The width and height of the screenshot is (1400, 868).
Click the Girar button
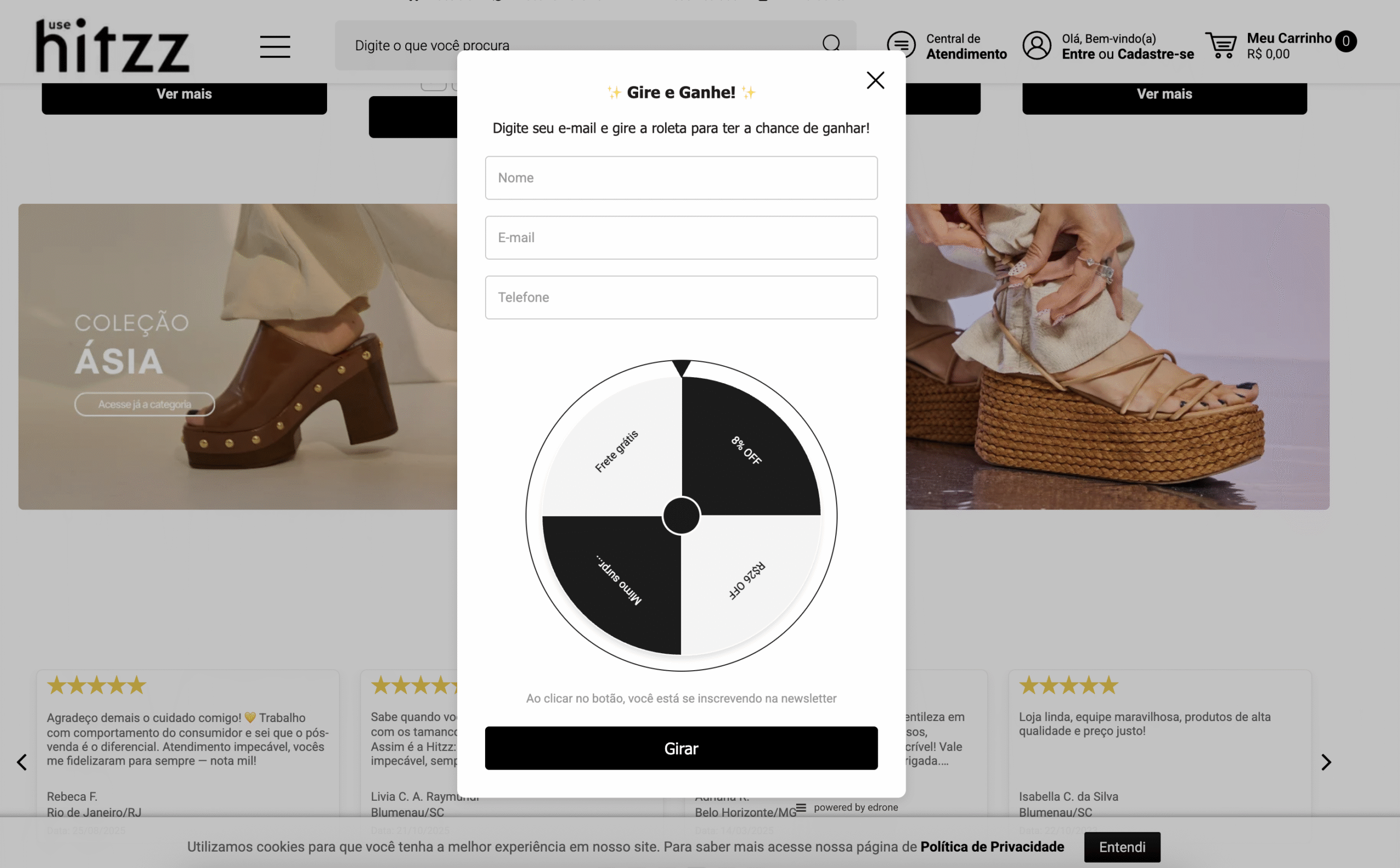pos(681,748)
